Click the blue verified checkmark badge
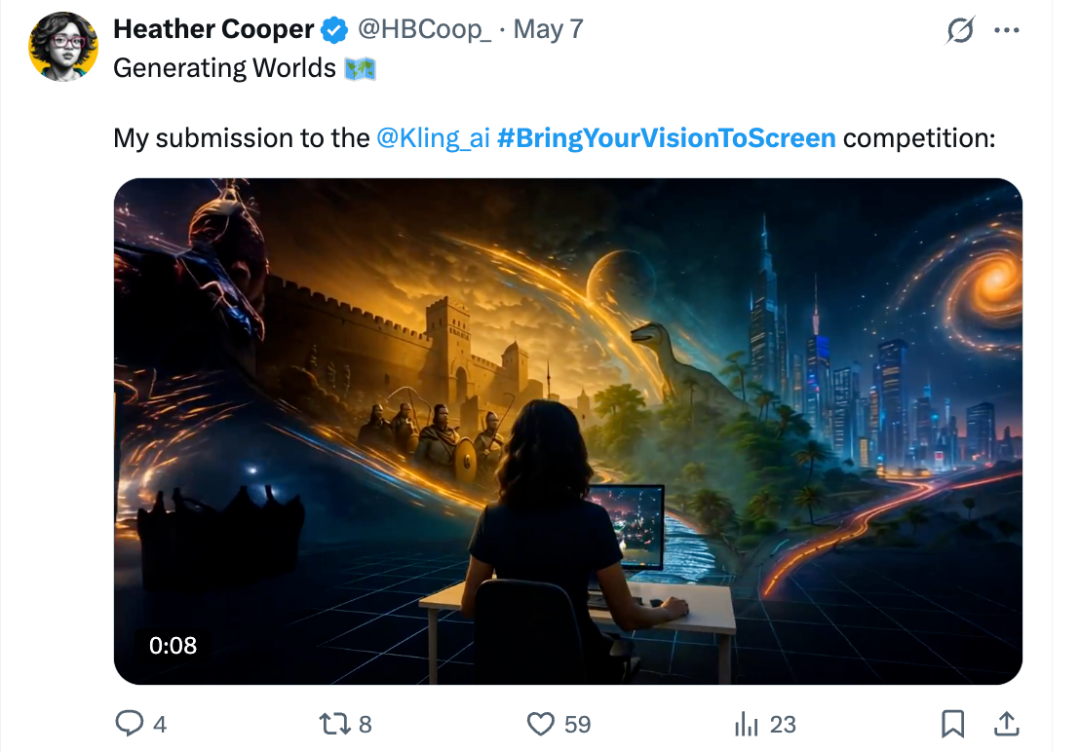 click(x=335, y=30)
